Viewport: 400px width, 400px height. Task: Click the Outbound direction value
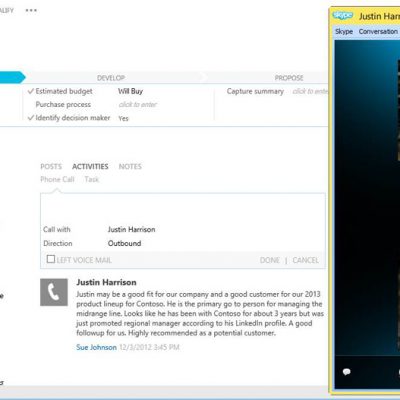(124, 243)
